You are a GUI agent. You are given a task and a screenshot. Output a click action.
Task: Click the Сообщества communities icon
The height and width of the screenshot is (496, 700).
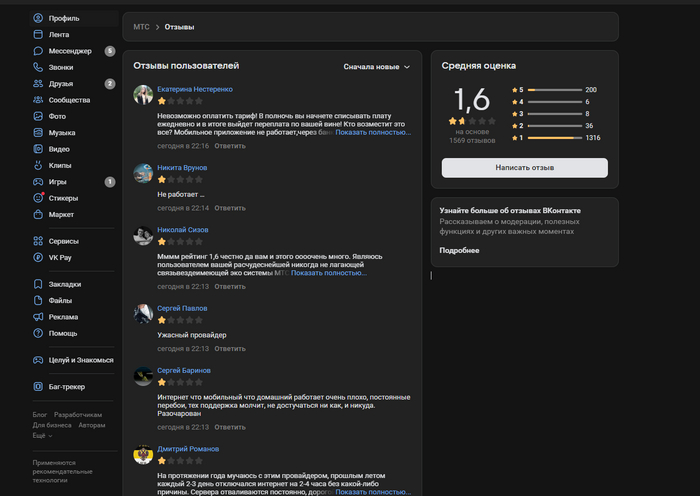click(x=38, y=100)
